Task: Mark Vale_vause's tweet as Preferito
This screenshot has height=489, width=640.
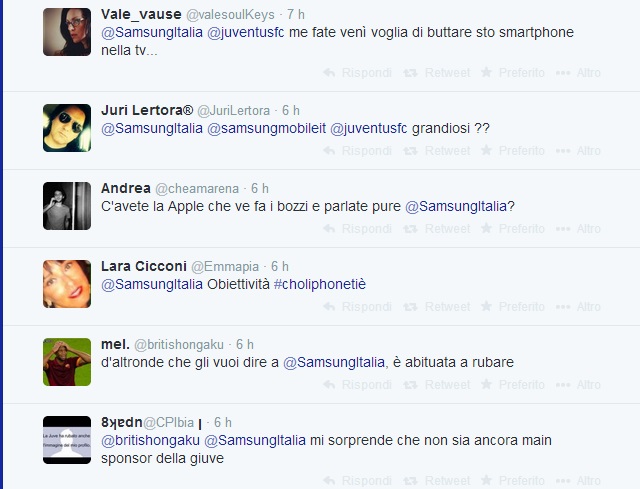Action: 513,73
